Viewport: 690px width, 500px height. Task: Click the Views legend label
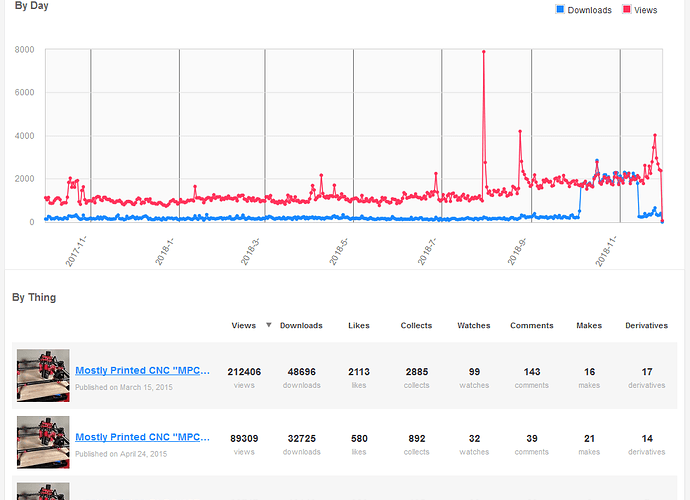(x=646, y=10)
